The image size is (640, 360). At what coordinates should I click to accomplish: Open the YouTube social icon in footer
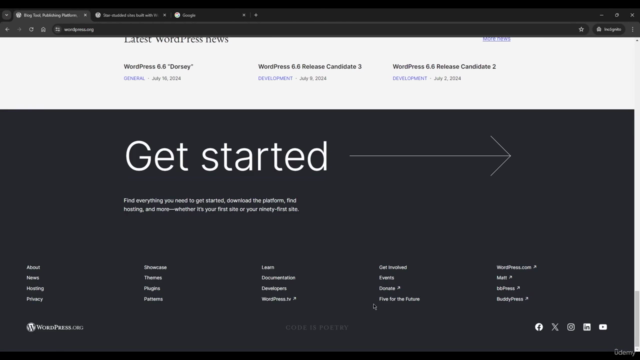[603, 327]
